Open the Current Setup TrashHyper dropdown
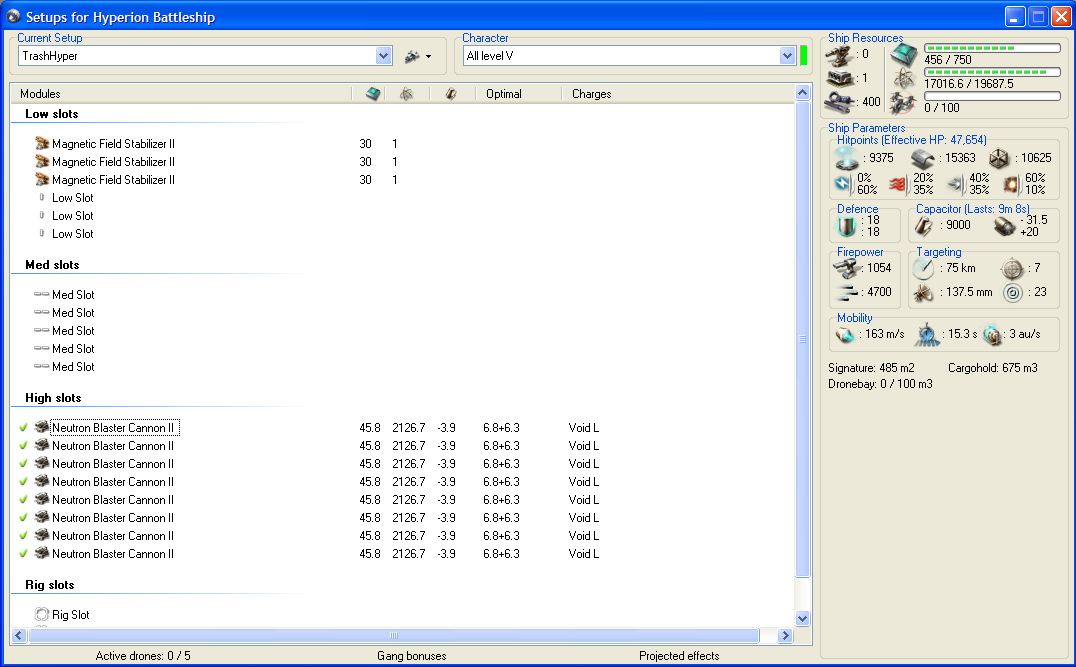The width and height of the screenshot is (1076, 667). [x=383, y=56]
